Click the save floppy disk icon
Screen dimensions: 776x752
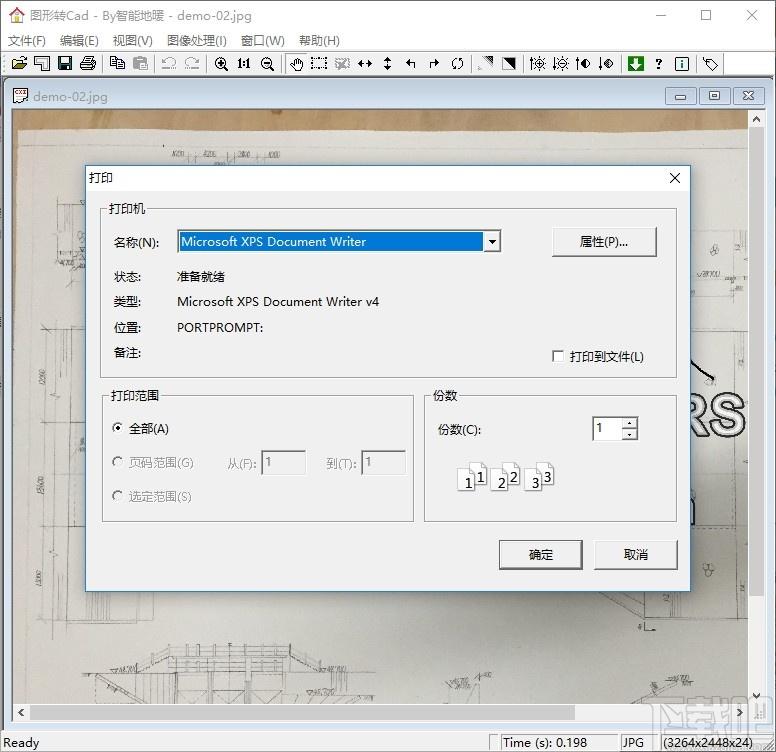(65, 63)
